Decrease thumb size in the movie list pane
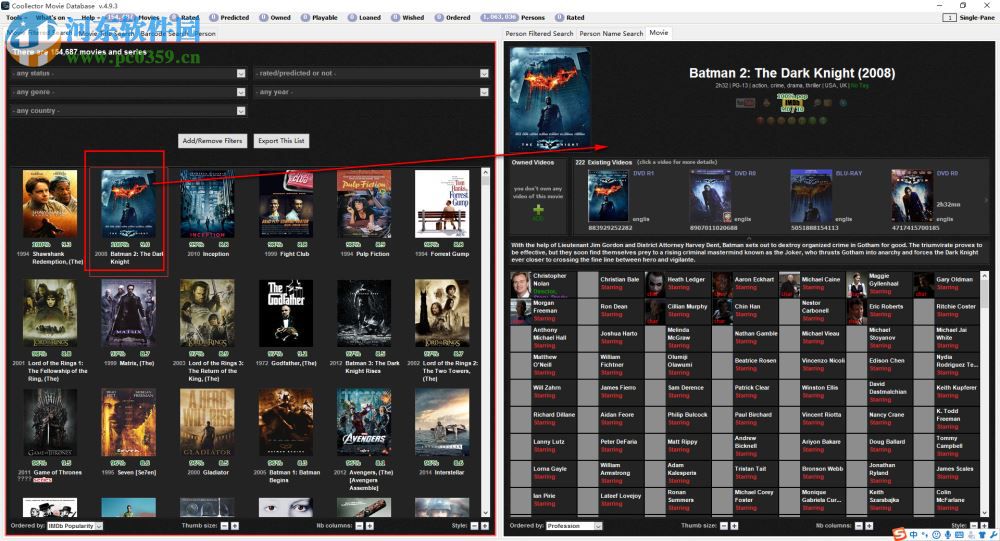 (x=224, y=526)
